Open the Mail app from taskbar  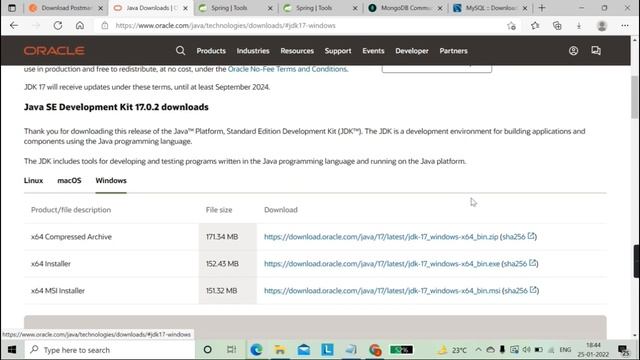(304, 350)
